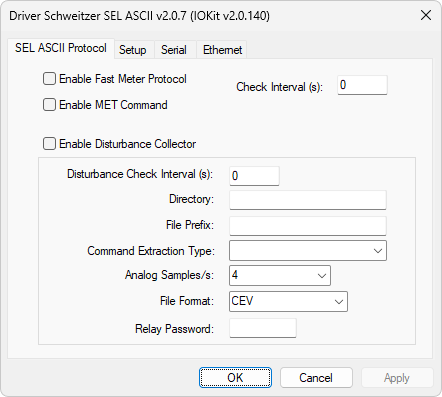442x397 pixels.
Task: Click the Relay Password field
Action: [x=263, y=328]
